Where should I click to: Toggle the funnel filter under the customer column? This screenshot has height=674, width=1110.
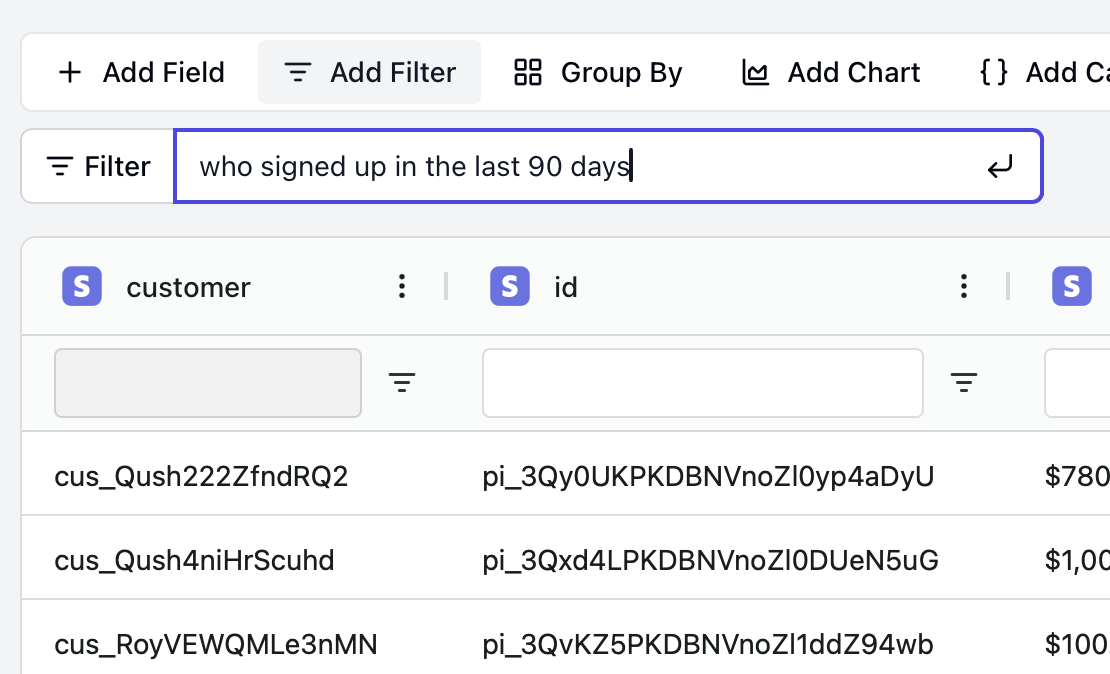(402, 382)
